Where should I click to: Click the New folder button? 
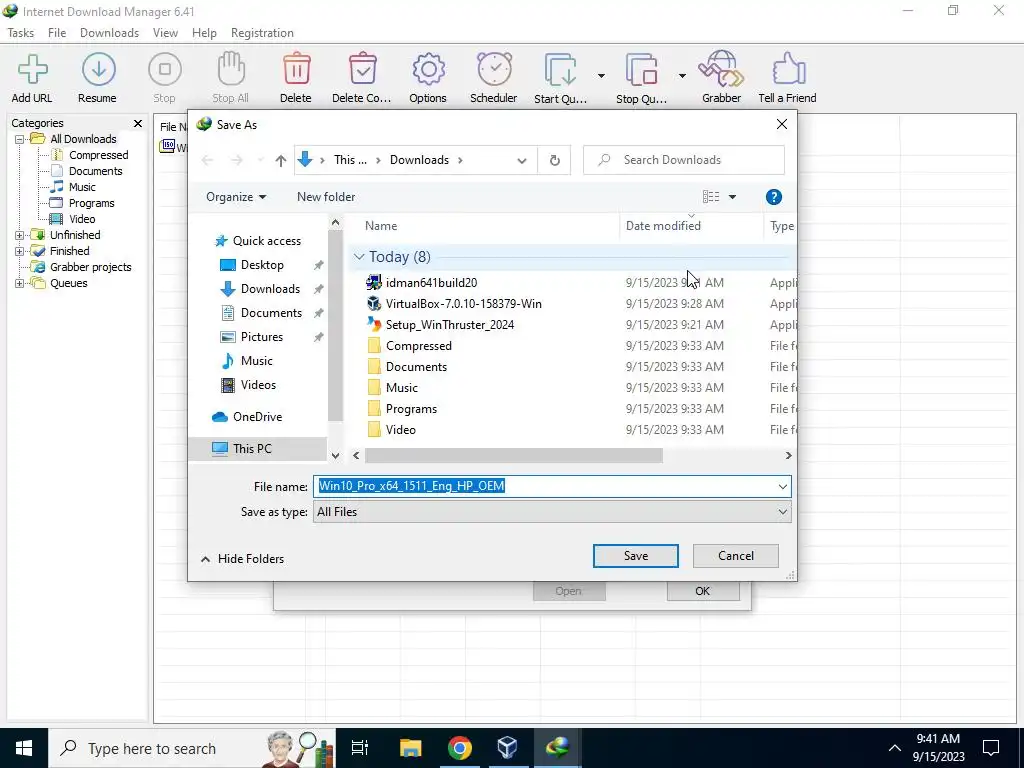326,197
